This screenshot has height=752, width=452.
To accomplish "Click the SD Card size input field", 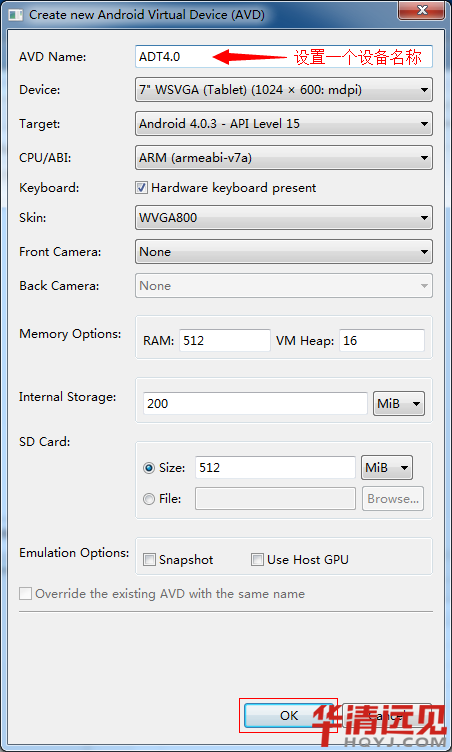I will 275,468.
